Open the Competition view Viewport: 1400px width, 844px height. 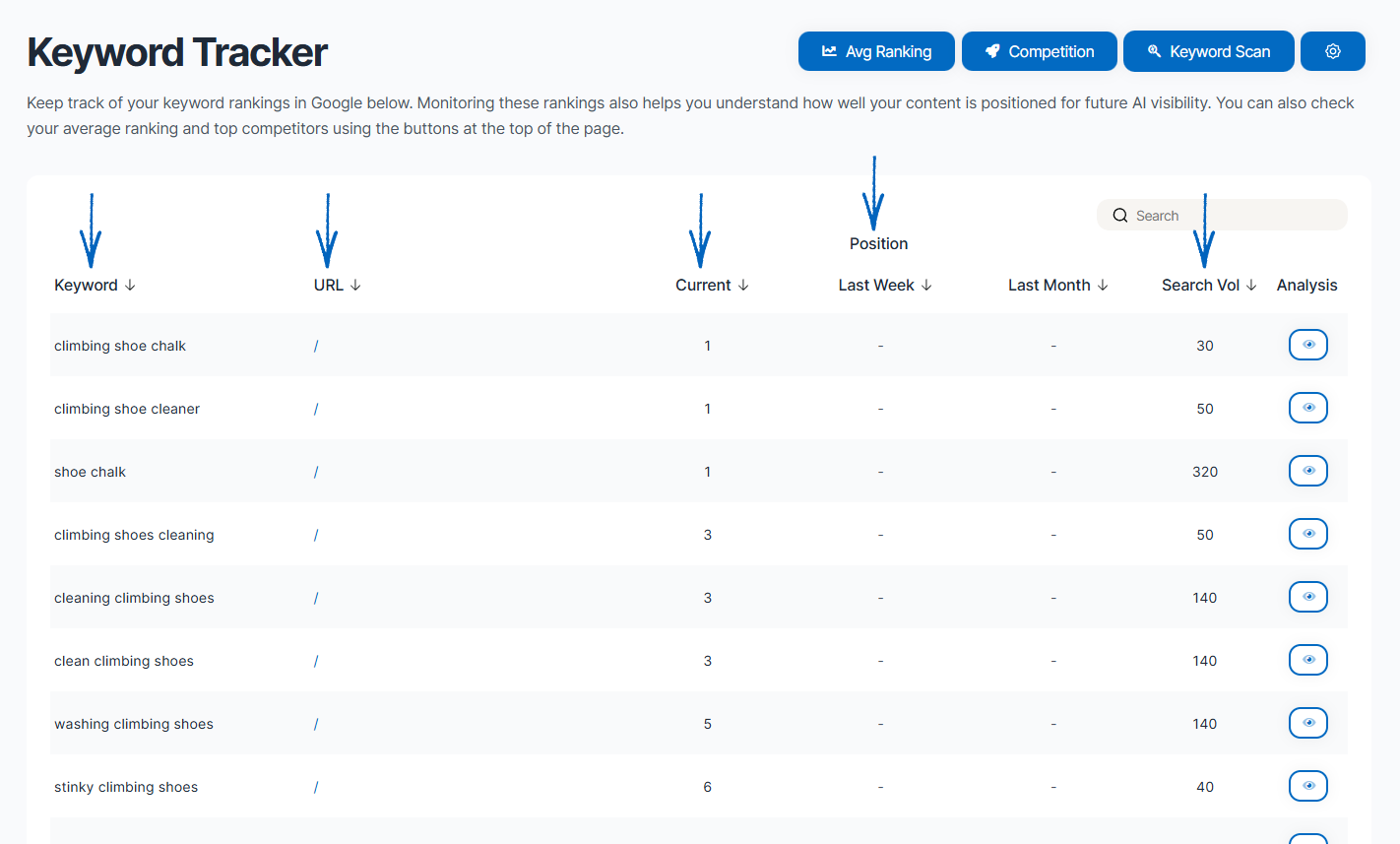point(1040,51)
